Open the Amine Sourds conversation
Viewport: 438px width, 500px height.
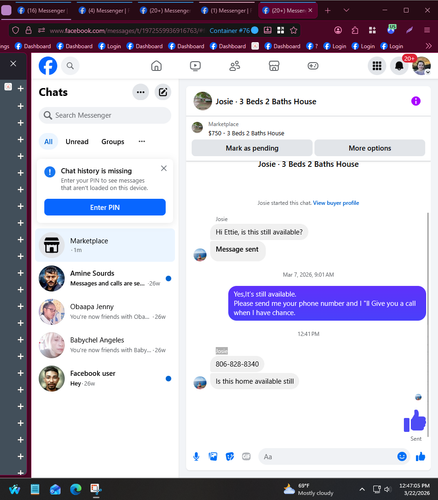[x=105, y=278]
